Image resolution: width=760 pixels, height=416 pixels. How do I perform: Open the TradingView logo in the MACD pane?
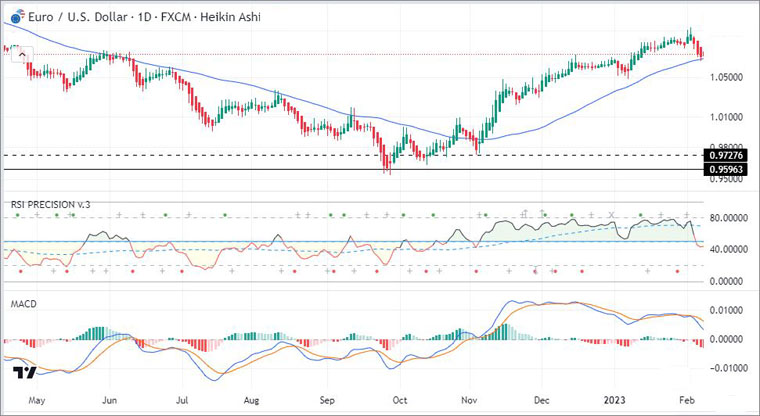tap(24, 372)
